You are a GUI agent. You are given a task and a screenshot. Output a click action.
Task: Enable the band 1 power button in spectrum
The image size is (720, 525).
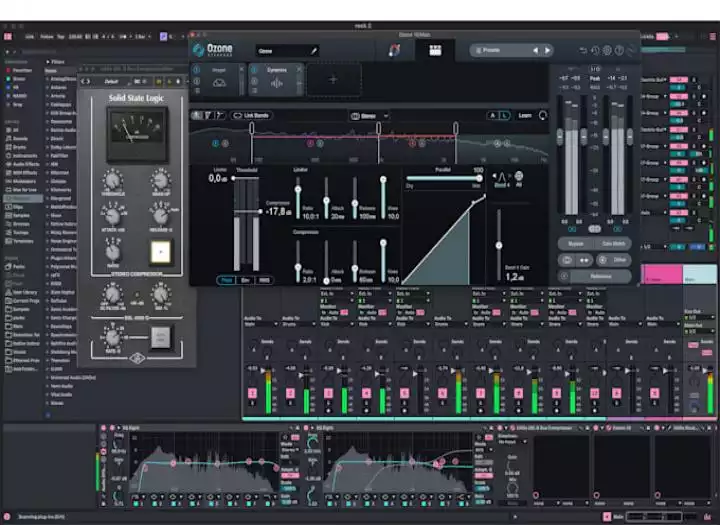(x=215, y=143)
